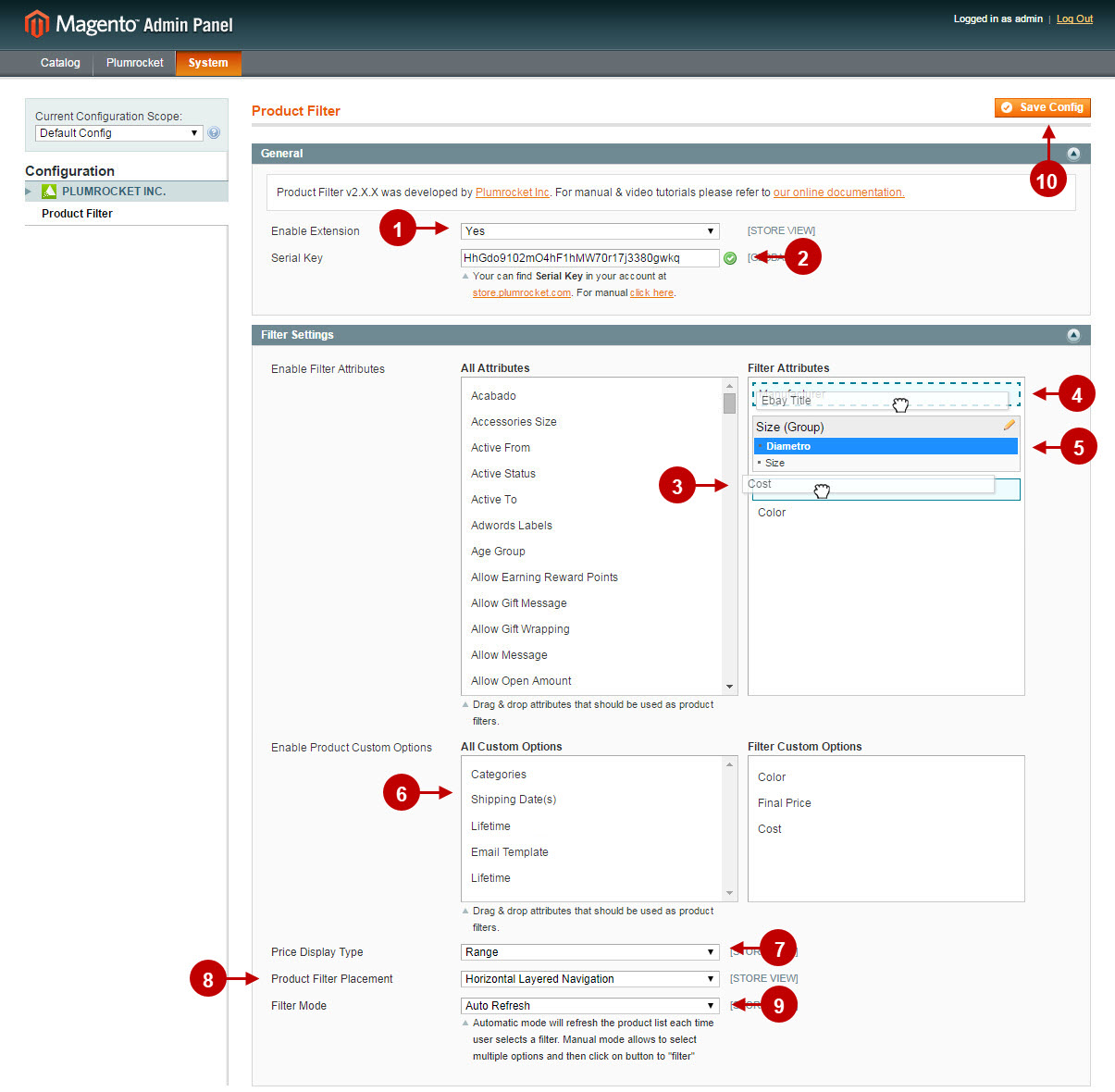The image size is (1115, 1092).
Task: Click the green serial key validation checkmark
Action: point(730,258)
